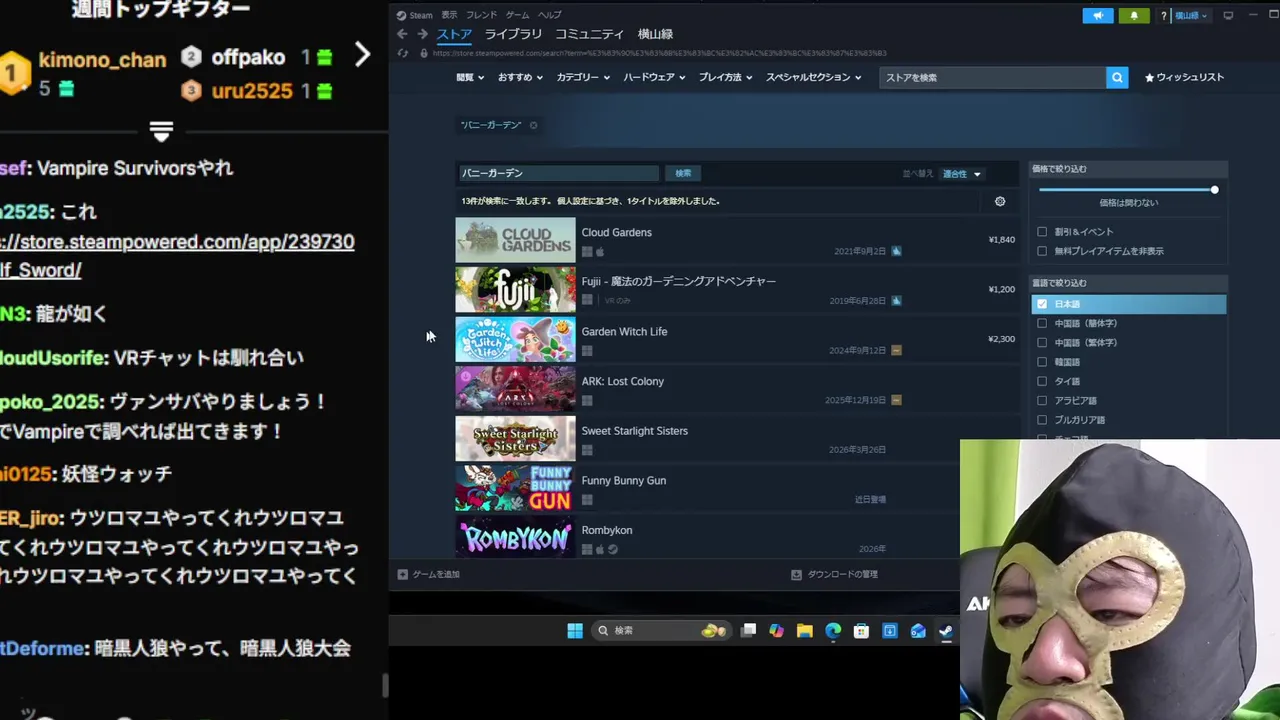This screenshot has height=720, width=1280.
Task: Open Microsoft Store from the taskbar
Action: click(861, 630)
